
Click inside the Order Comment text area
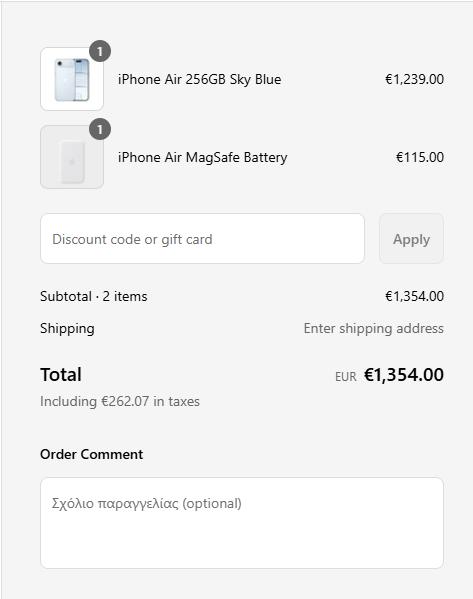tap(242, 523)
